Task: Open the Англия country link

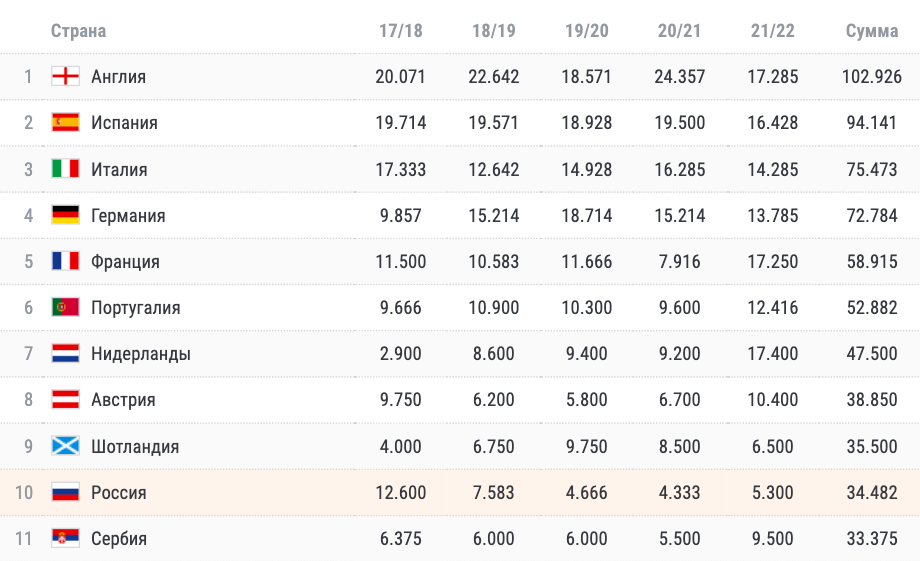Action: [x=119, y=77]
